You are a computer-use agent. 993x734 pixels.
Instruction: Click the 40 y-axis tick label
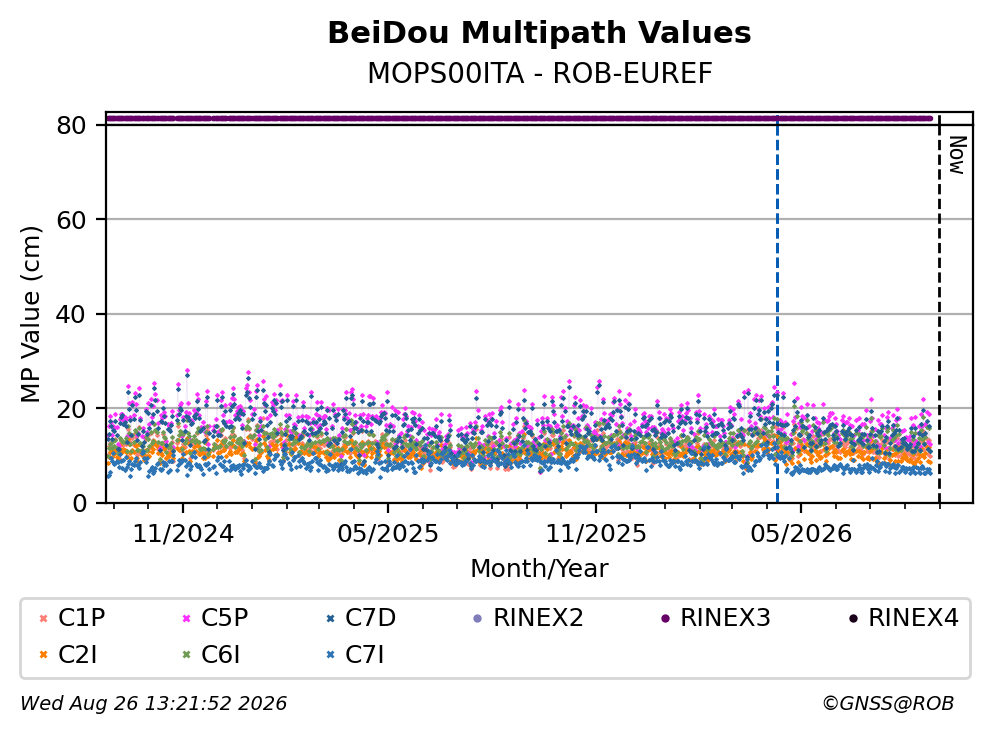coord(71,314)
